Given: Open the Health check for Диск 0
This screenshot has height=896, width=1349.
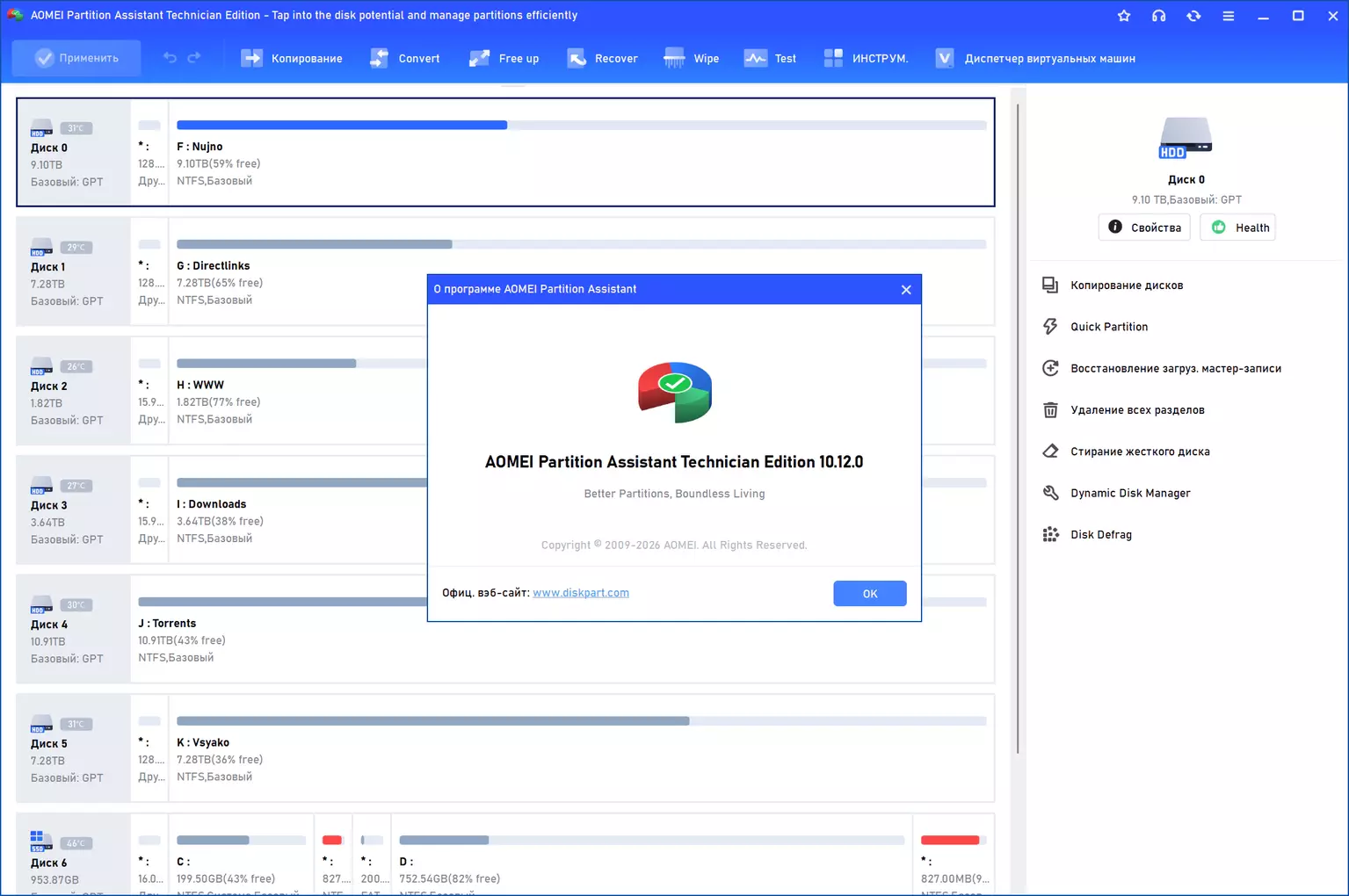Looking at the screenshot, I should point(1237,228).
